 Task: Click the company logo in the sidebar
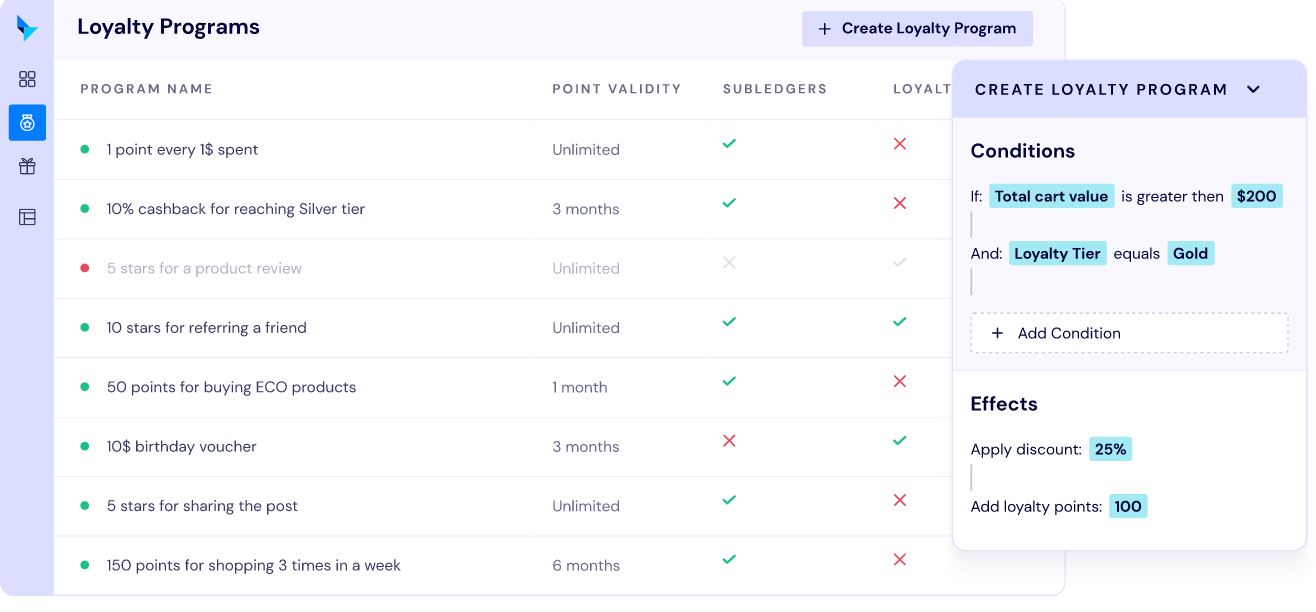(27, 29)
